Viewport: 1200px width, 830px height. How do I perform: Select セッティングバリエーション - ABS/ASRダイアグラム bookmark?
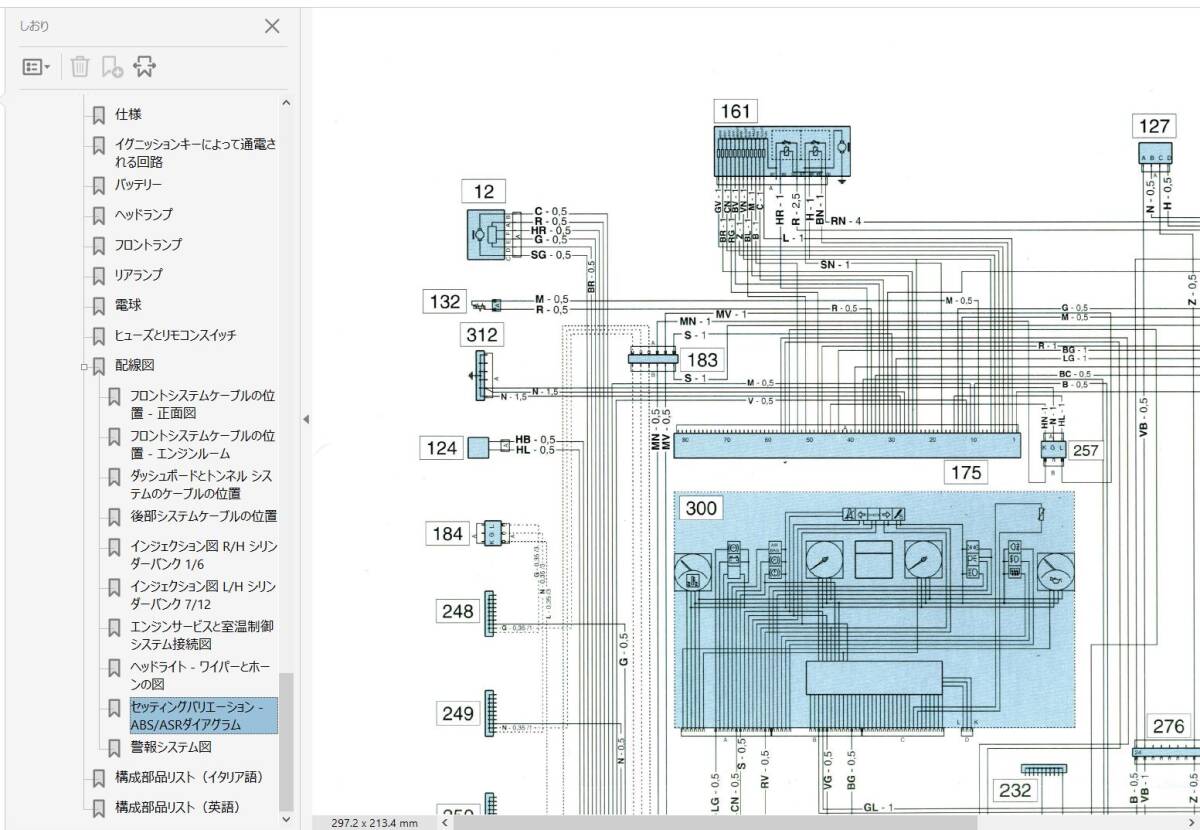pyautogui.click(x=203, y=716)
